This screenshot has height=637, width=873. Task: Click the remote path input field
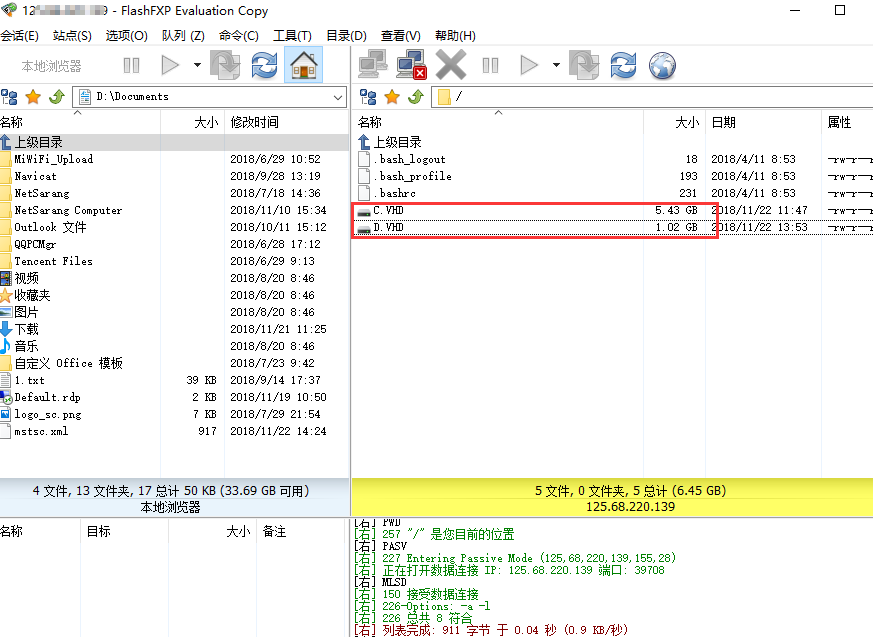coord(650,97)
